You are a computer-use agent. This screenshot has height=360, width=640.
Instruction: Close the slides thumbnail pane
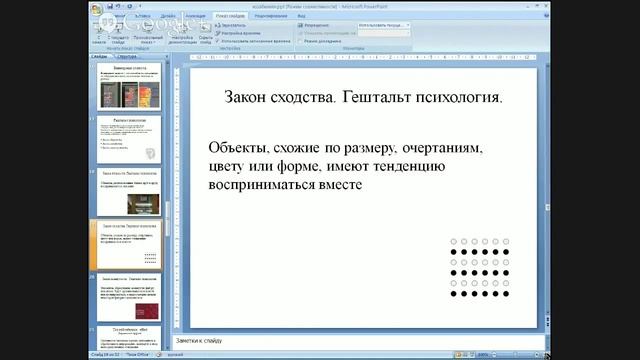167,56
